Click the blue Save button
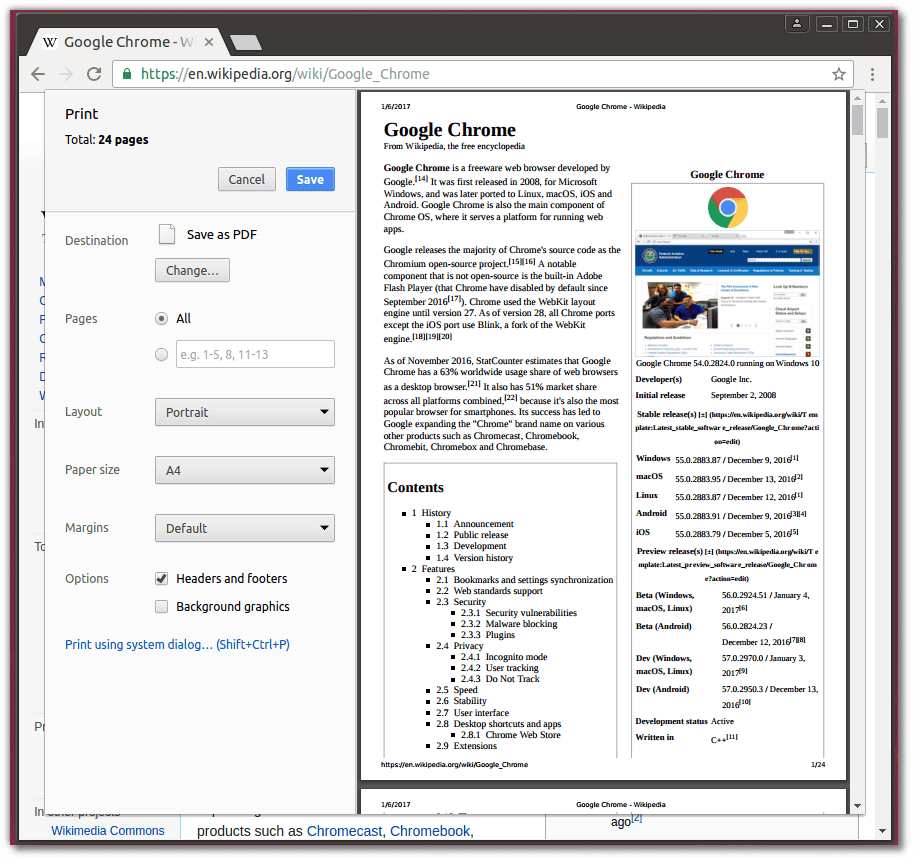This screenshot has height=861, width=914. tap(310, 180)
